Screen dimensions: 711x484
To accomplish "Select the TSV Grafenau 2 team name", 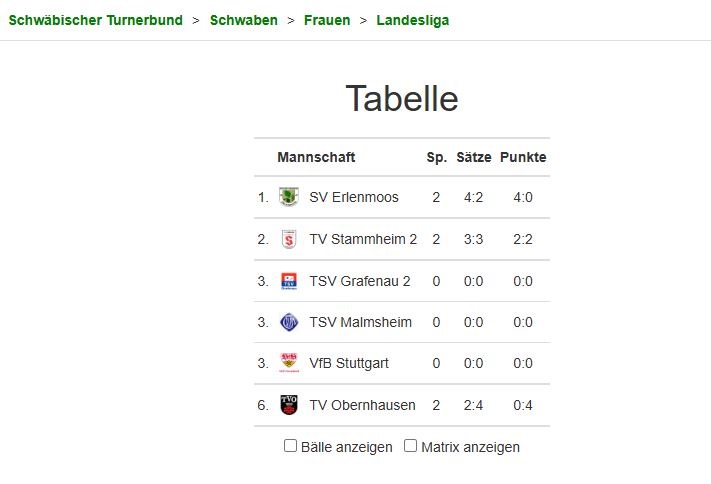I will (x=360, y=281).
